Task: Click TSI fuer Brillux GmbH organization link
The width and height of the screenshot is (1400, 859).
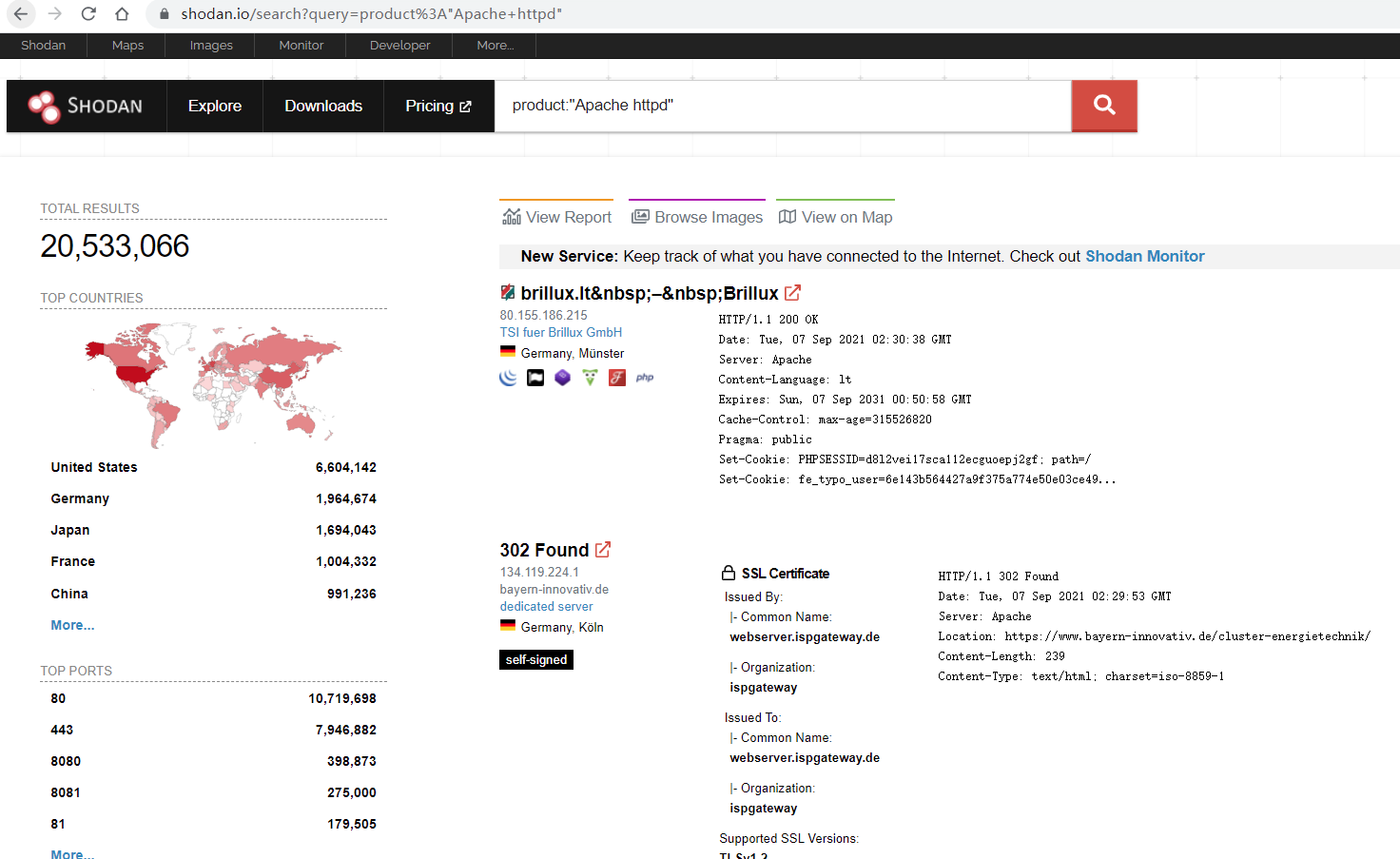Action: pos(561,332)
